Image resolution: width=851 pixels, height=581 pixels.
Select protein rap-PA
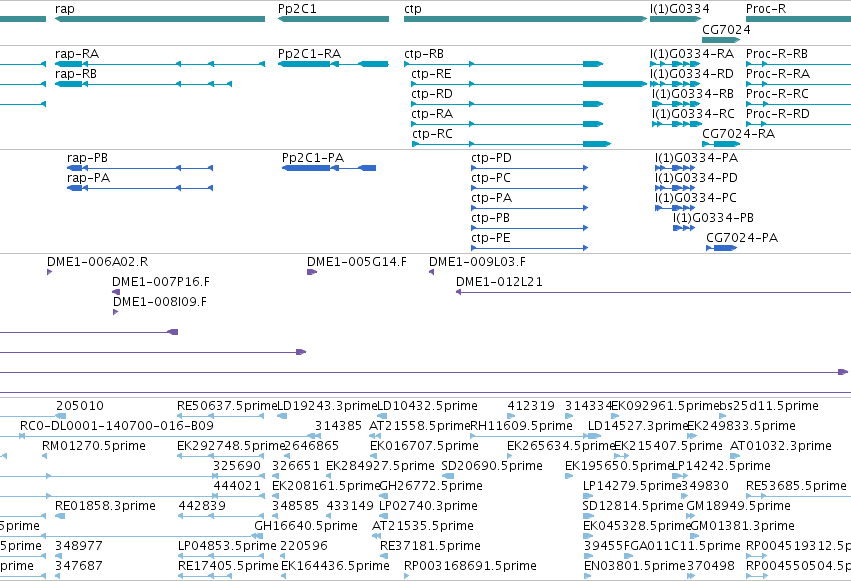pos(88,178)
